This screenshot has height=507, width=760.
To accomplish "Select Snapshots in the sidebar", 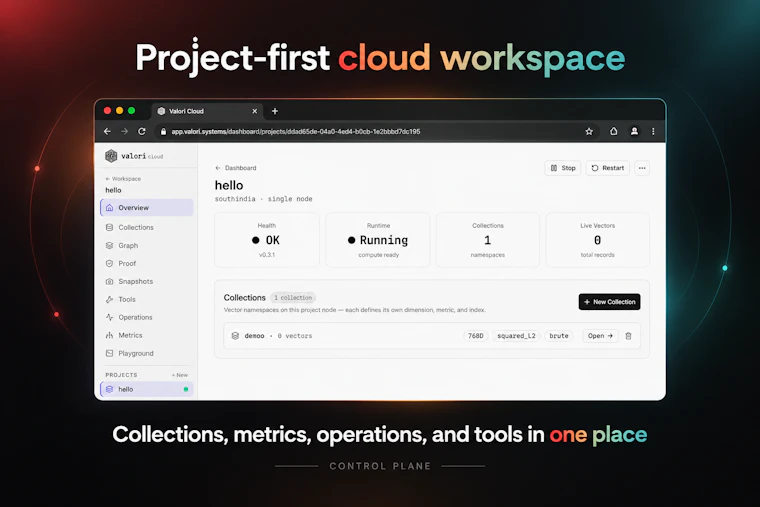I will coord(147,281).
